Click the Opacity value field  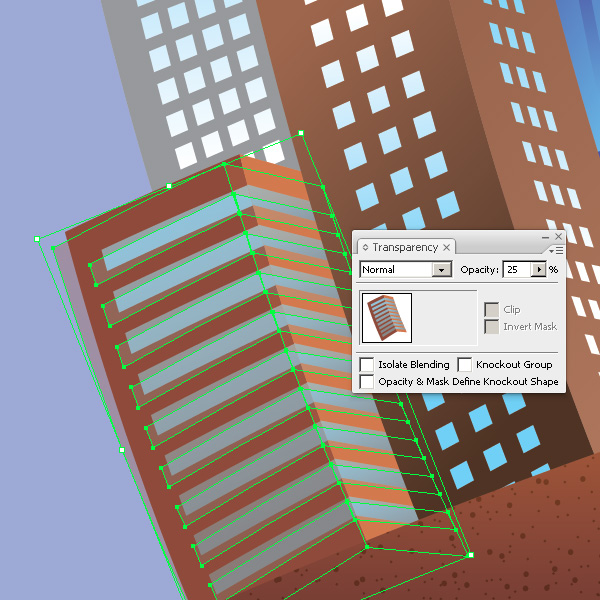point(516,269)
